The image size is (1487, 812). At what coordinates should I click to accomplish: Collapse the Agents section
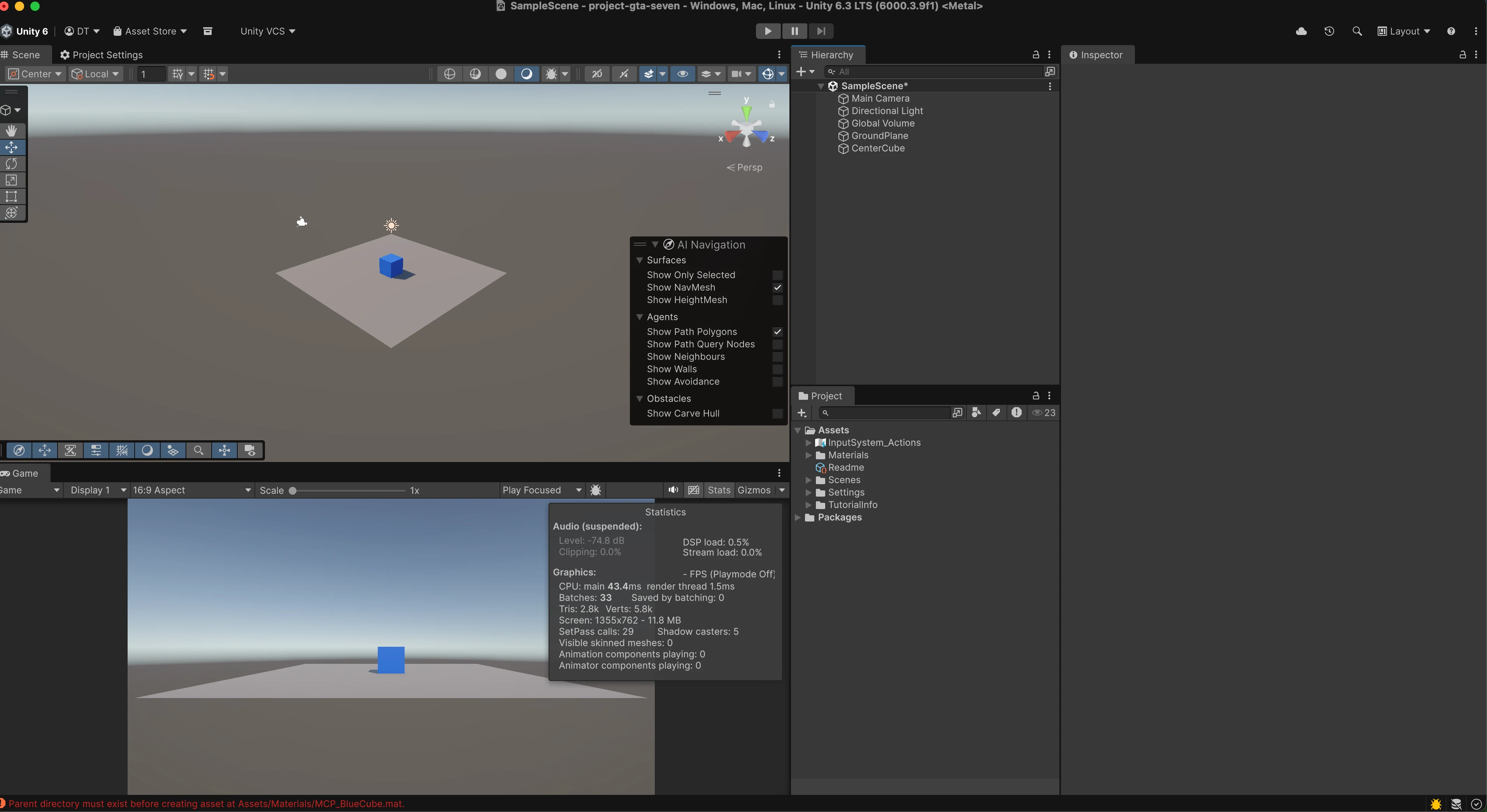click(x=640, y=317)
